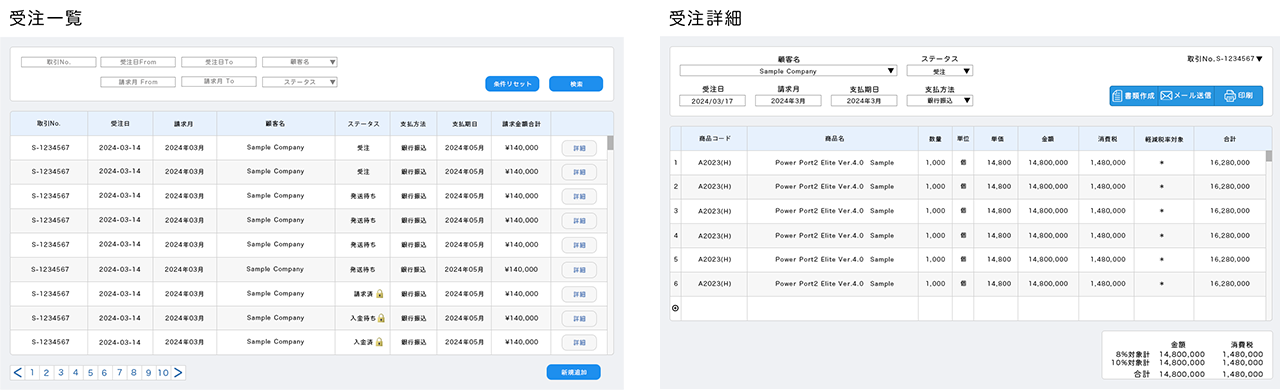This screenshot has height=390, width=1280.
Task: Click the lock icon beside 入金済 status
Action: pos(380,342)
